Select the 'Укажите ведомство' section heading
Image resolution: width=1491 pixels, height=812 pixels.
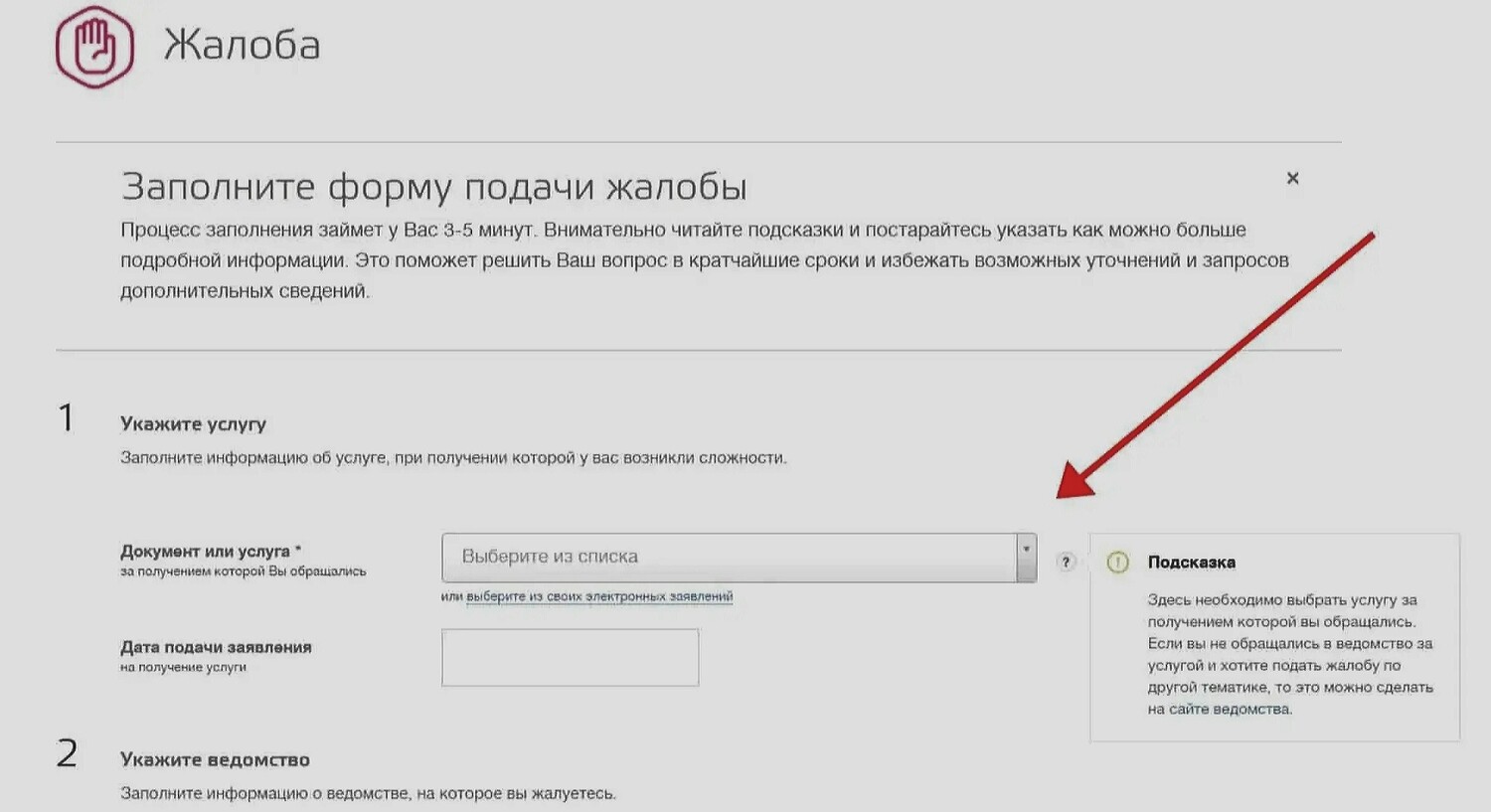pos(215,760)
